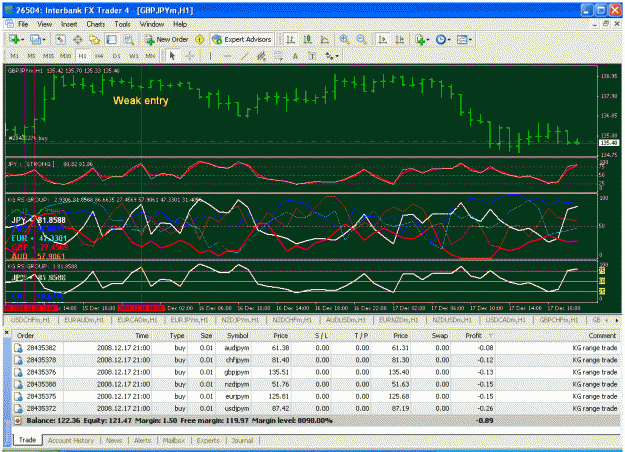Open the Strategy Tester magnifier icon
The height and width of the screenshot is (452, 625).
[x=128, y=39]
